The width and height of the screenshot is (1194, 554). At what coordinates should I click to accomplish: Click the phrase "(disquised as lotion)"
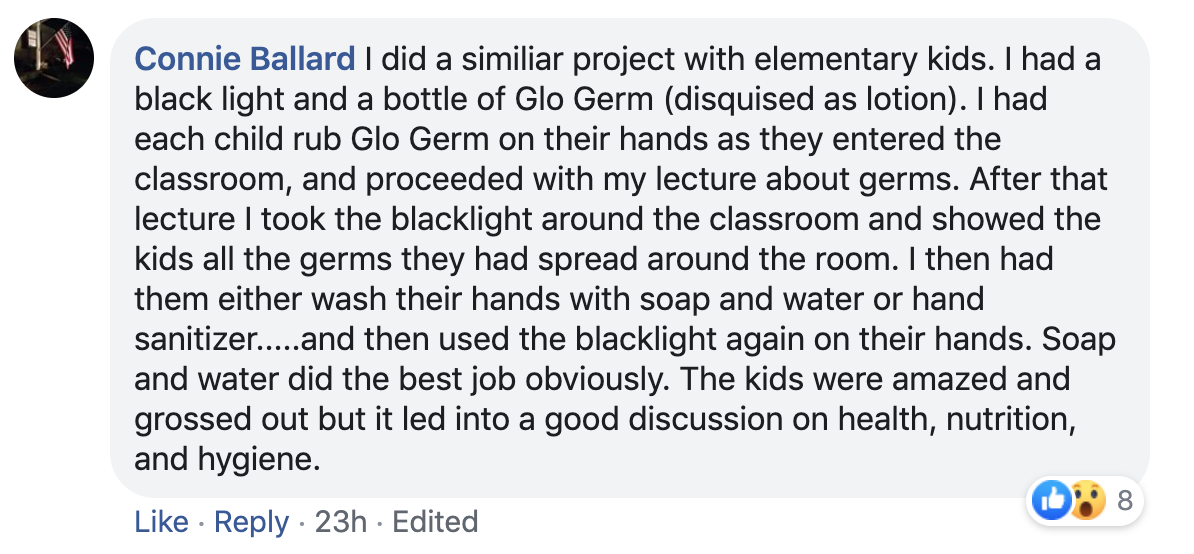805,99
